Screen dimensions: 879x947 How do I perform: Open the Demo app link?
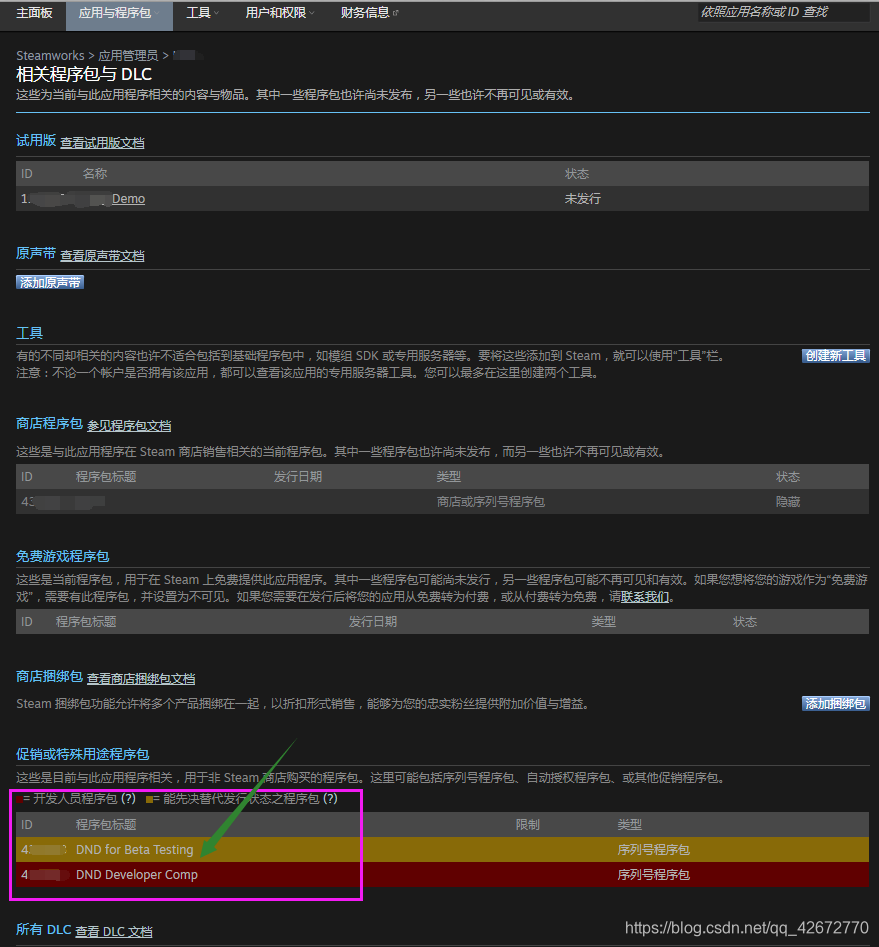pos(128,199)
